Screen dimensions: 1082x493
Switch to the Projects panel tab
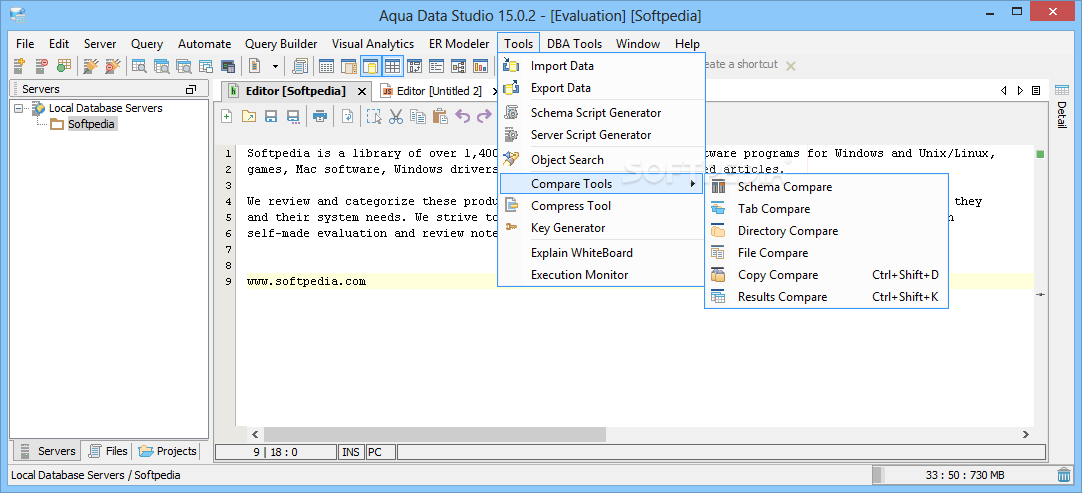[167, 451]
